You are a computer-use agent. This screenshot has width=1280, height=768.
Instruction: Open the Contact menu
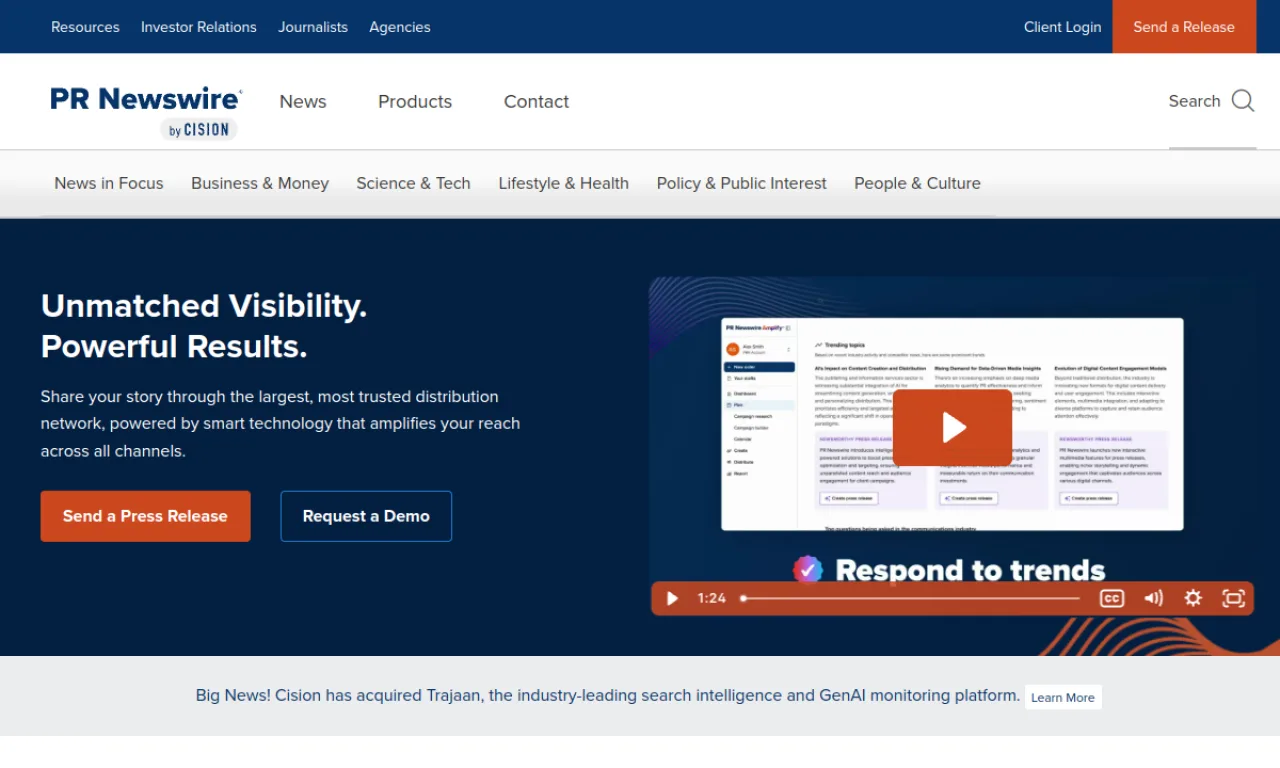(536, 101)
